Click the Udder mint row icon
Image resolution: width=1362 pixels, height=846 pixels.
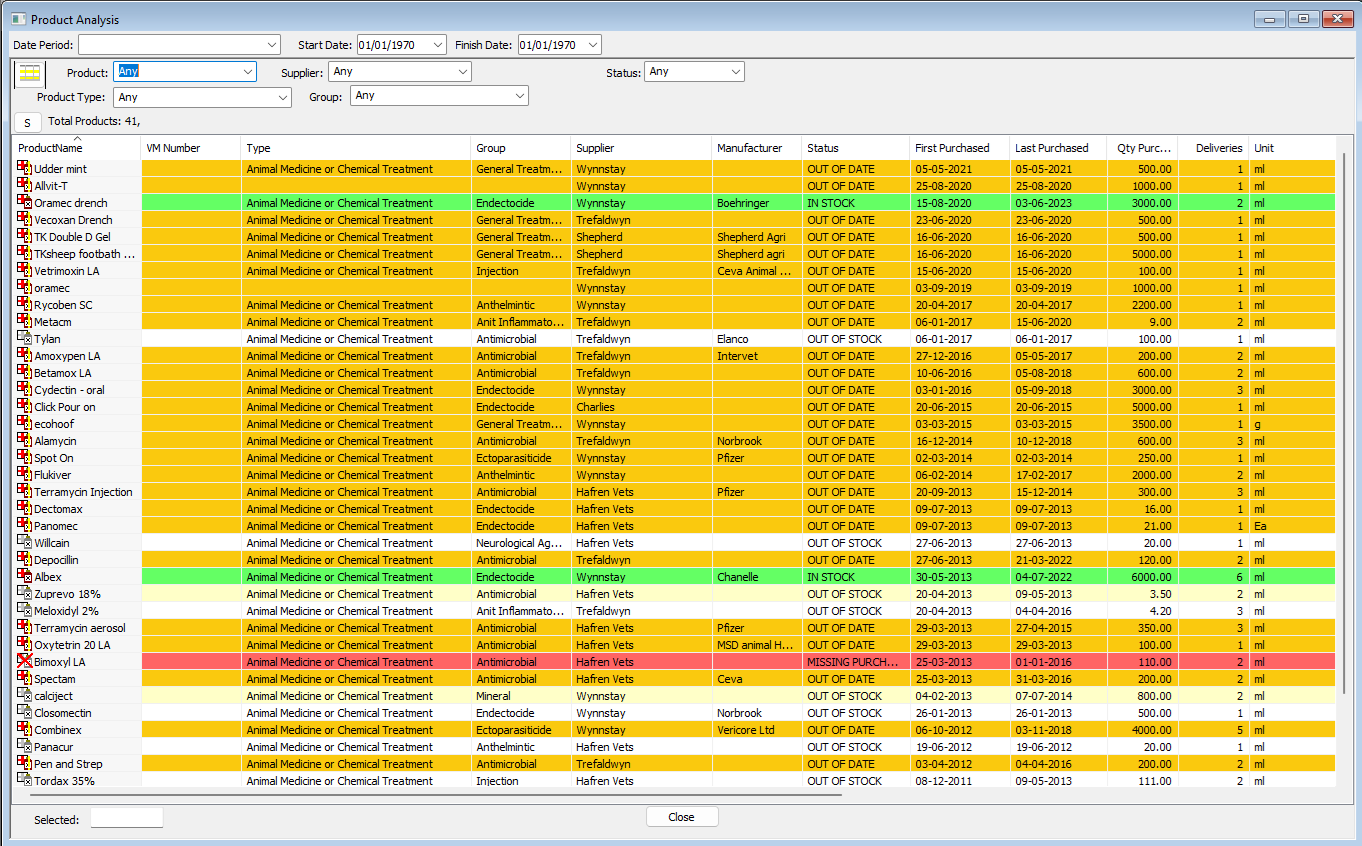click(25, 169)
